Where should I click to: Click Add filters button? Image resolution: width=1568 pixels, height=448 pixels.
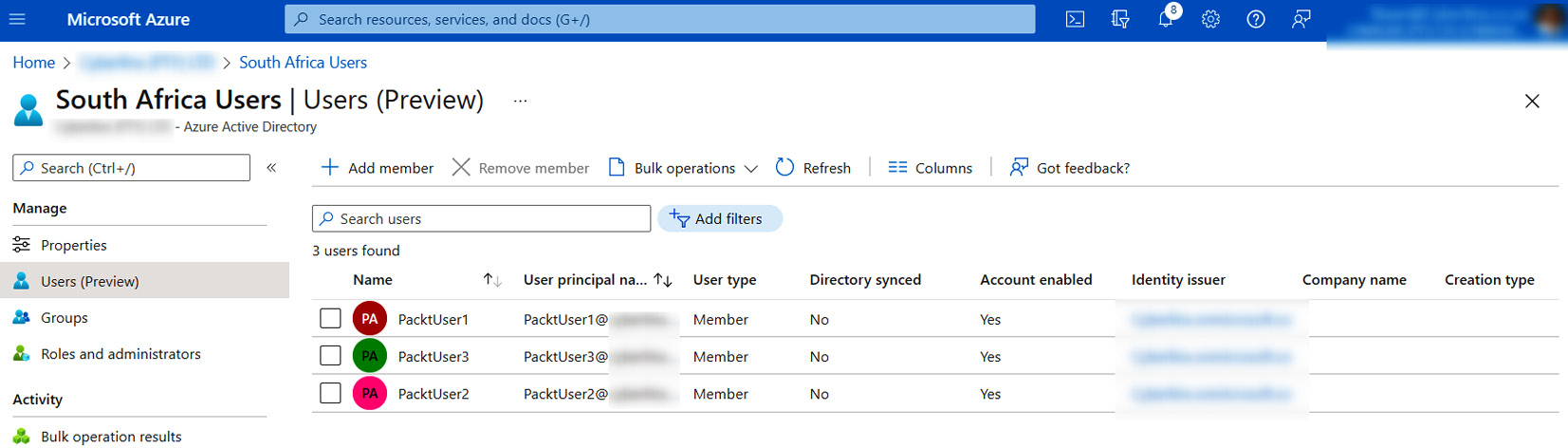pos(720,218)
